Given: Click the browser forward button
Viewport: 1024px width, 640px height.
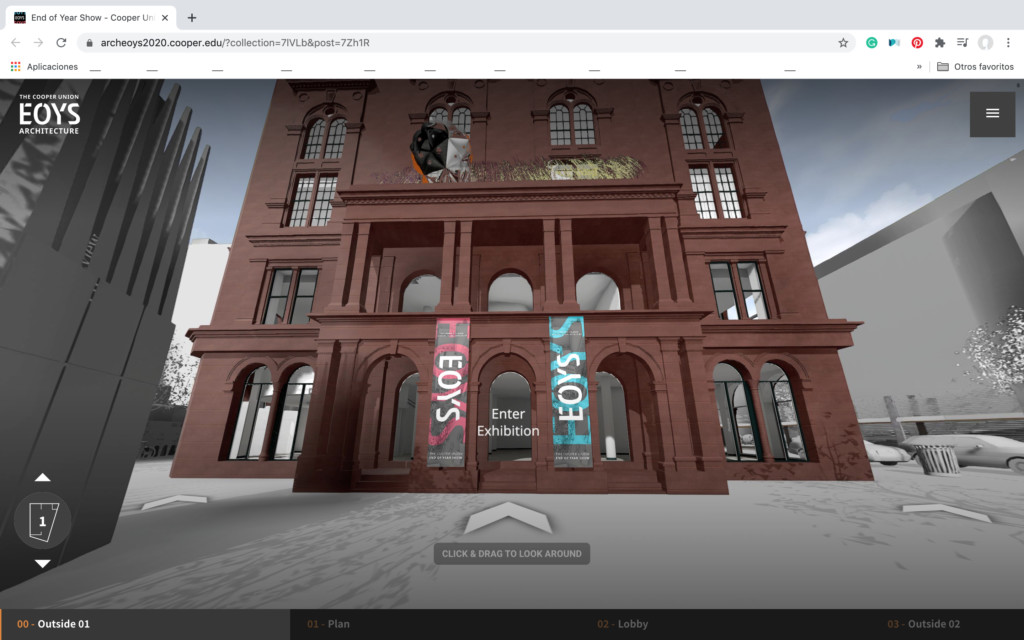Looking at the screenshot, I should tap(39, 42).
